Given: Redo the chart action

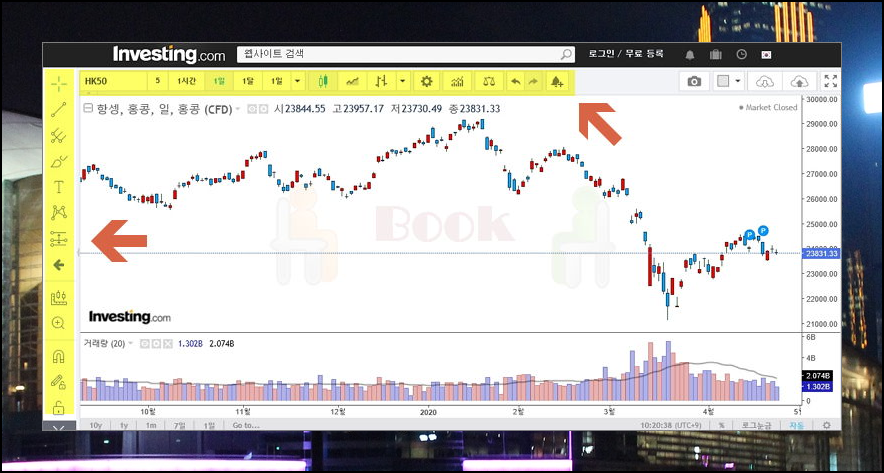Looking at the screenshot, I should (x=533, y=82).
